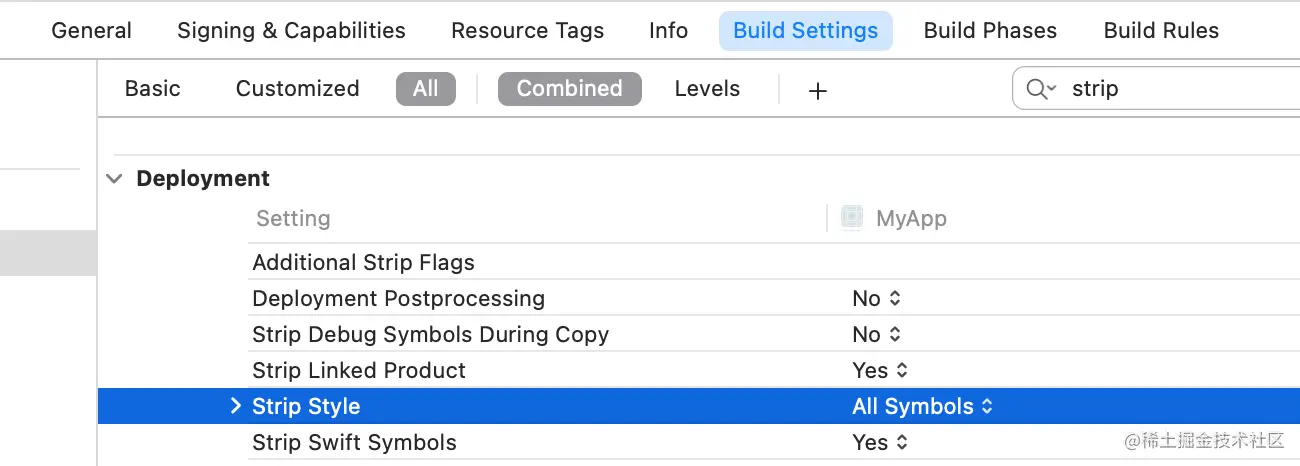This screenshot has width=1300, height=466.
Task: Open the Signing & Capabilities tab
Action: 291,31
